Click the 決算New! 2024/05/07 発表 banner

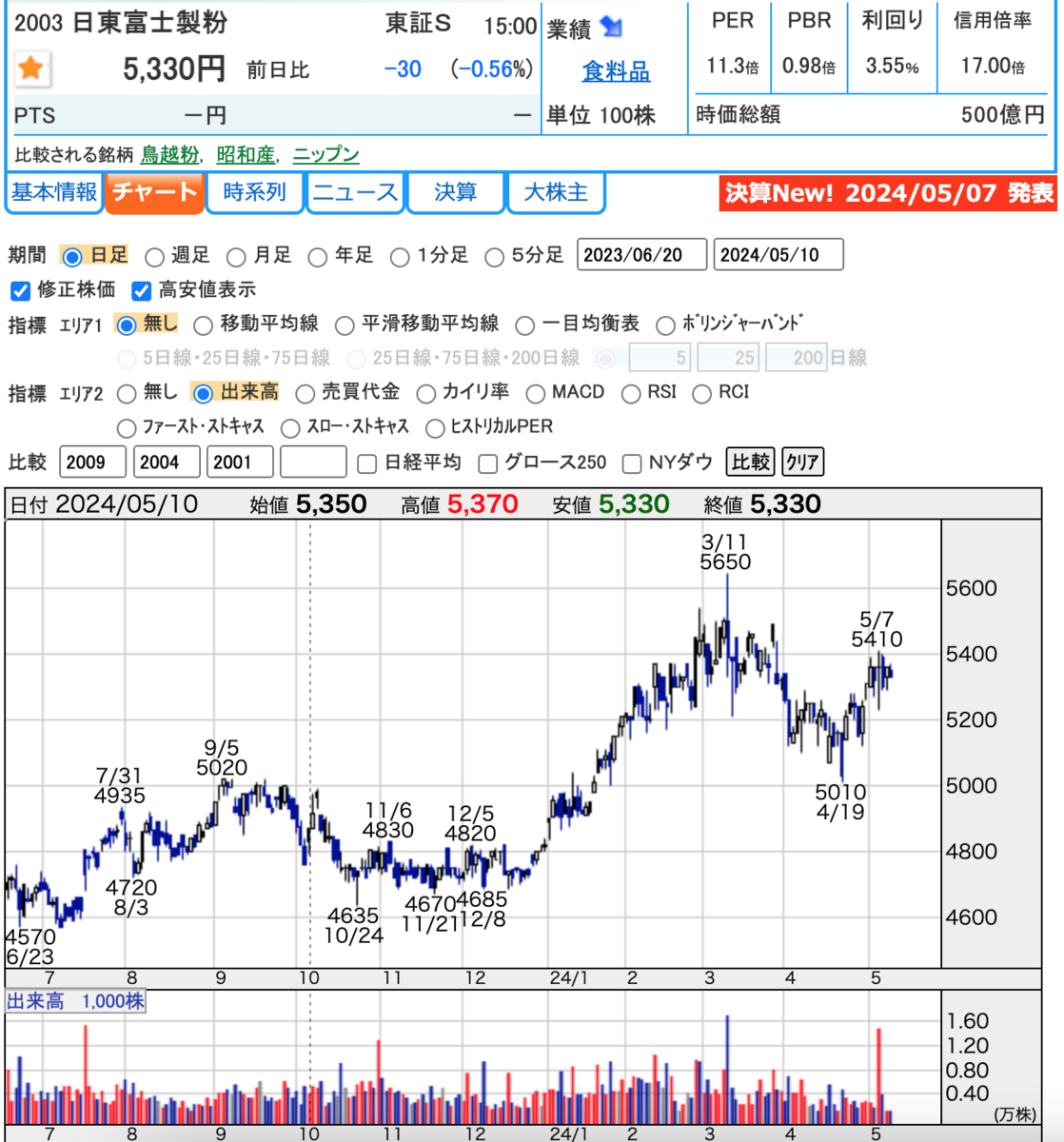click(888, 193)
